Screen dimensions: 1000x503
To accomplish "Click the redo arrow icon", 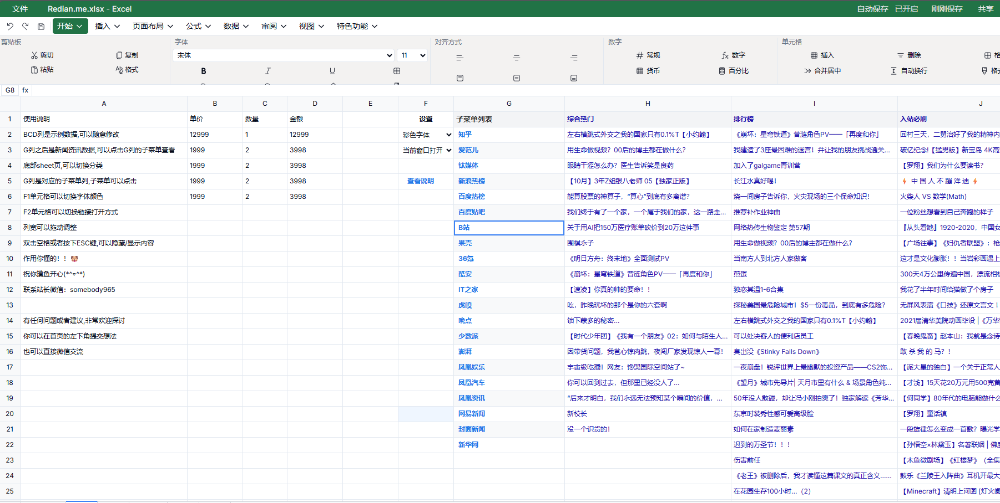I will (24, 25).
